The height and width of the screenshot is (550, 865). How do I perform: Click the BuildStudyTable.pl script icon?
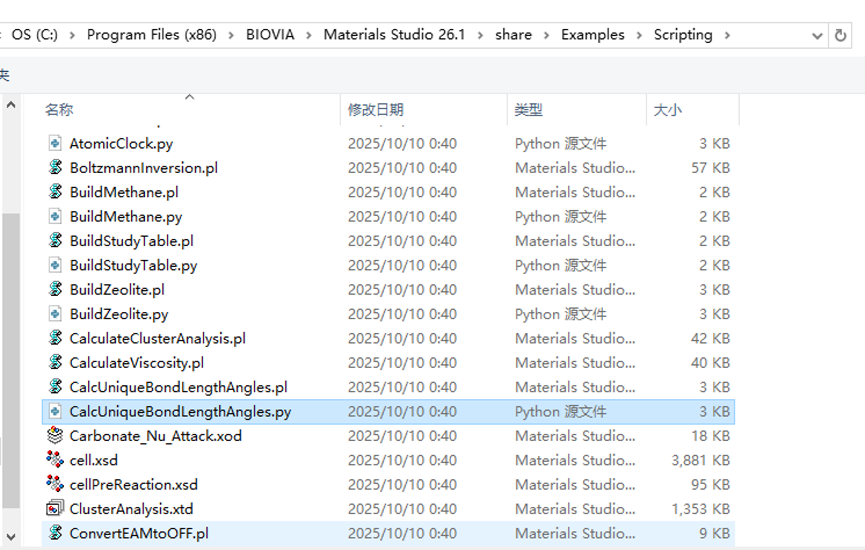point(55,241)
